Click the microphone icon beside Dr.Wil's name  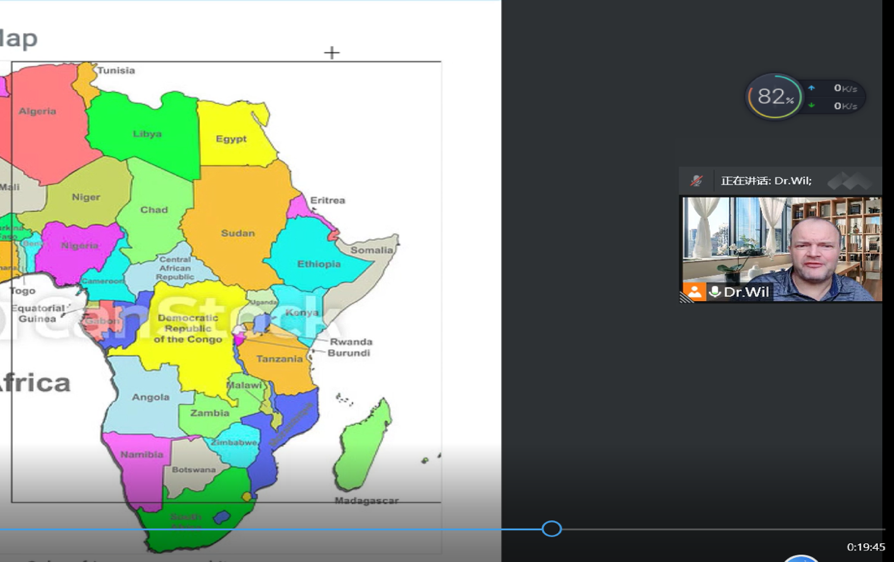click(715, 292)
